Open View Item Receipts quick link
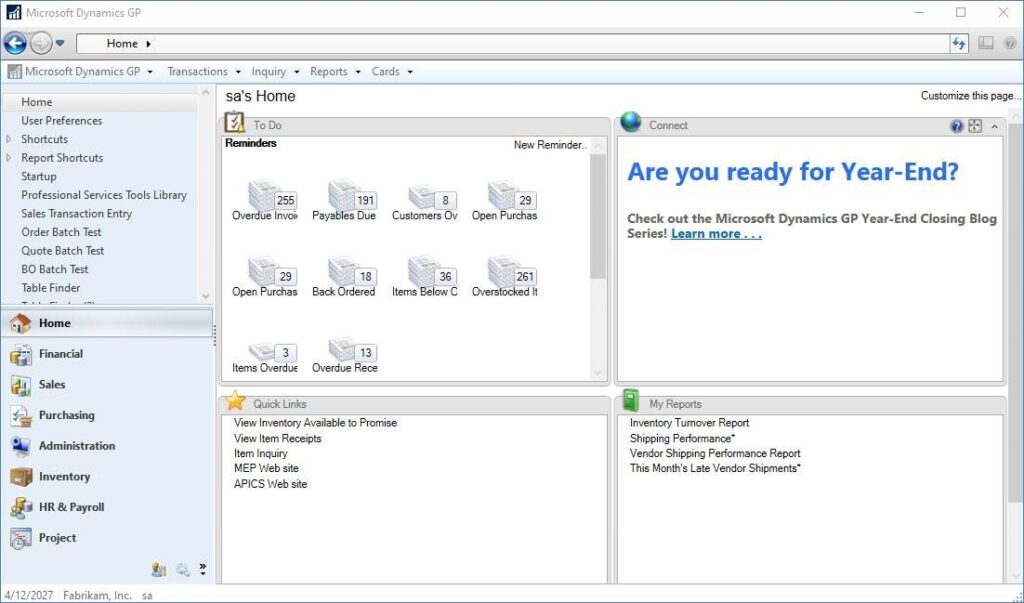The image size is (1024, 603). pyautogui.click(x=278, y=438)
